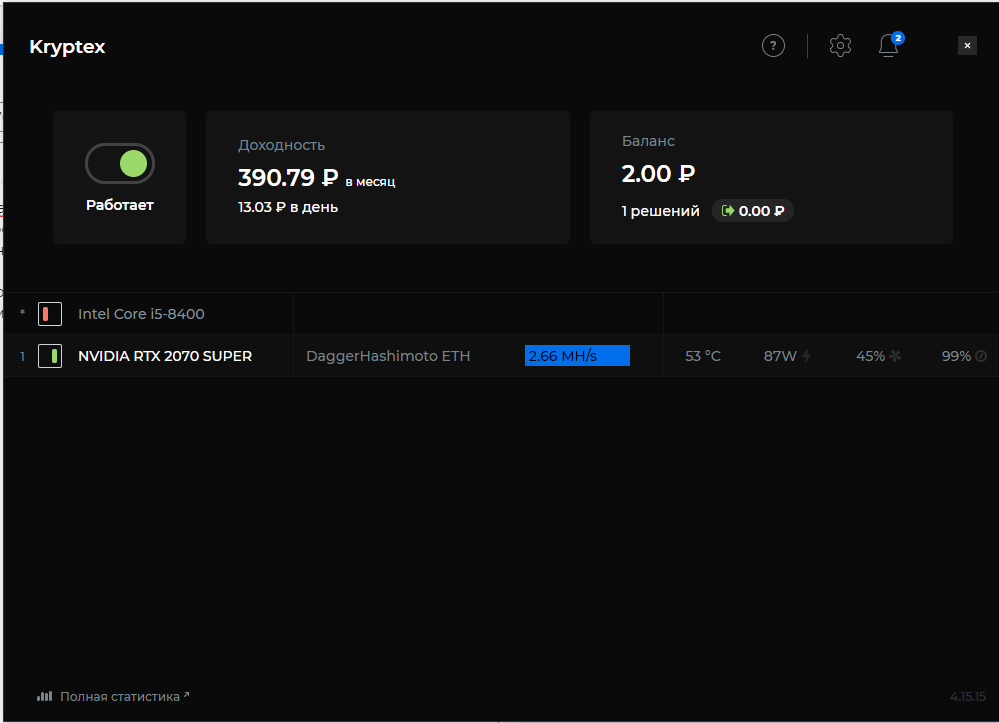The width and height of the screenshot is (999, 723).
Task: Click the fan icon next to 45%
Action: tap(895, 356)
